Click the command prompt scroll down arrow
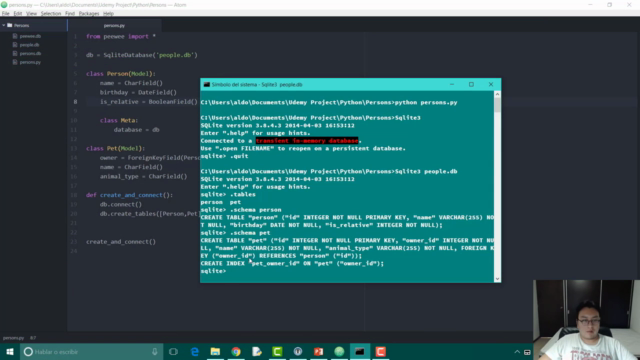The height and width of the screenshot is (360, 640). [497, 279]
